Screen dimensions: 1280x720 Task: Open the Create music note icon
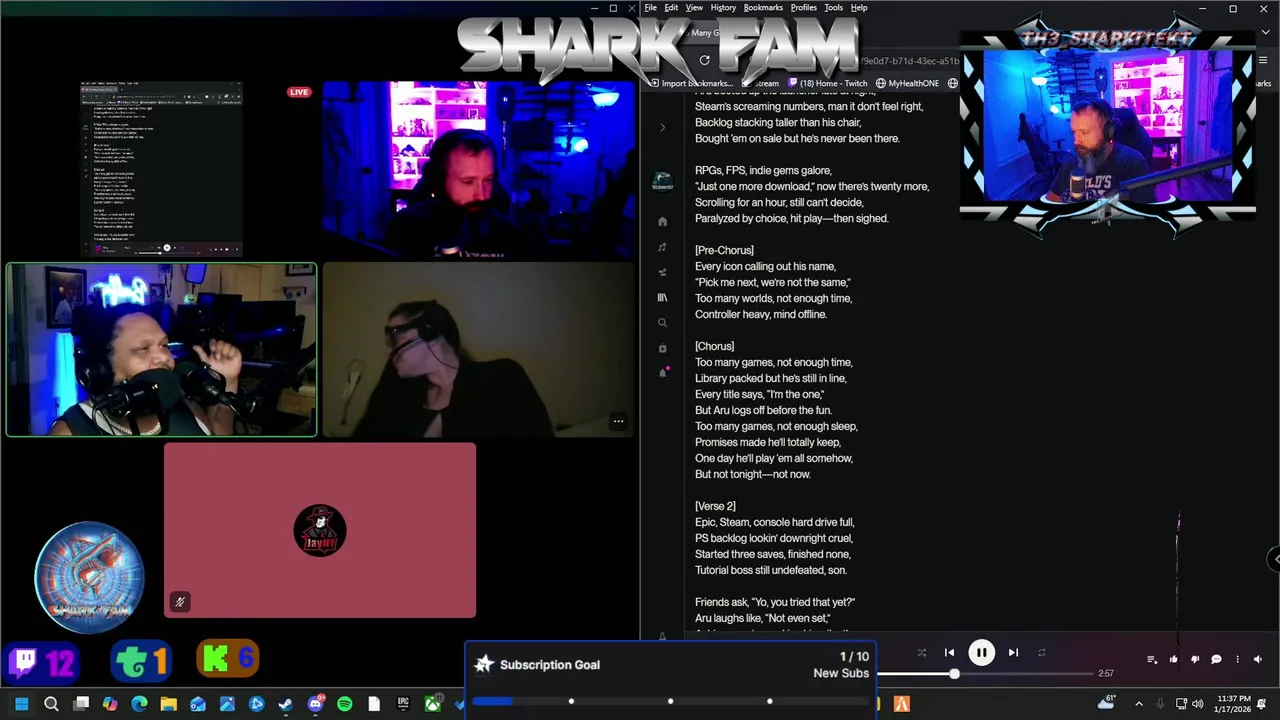[x=662, y=247]
